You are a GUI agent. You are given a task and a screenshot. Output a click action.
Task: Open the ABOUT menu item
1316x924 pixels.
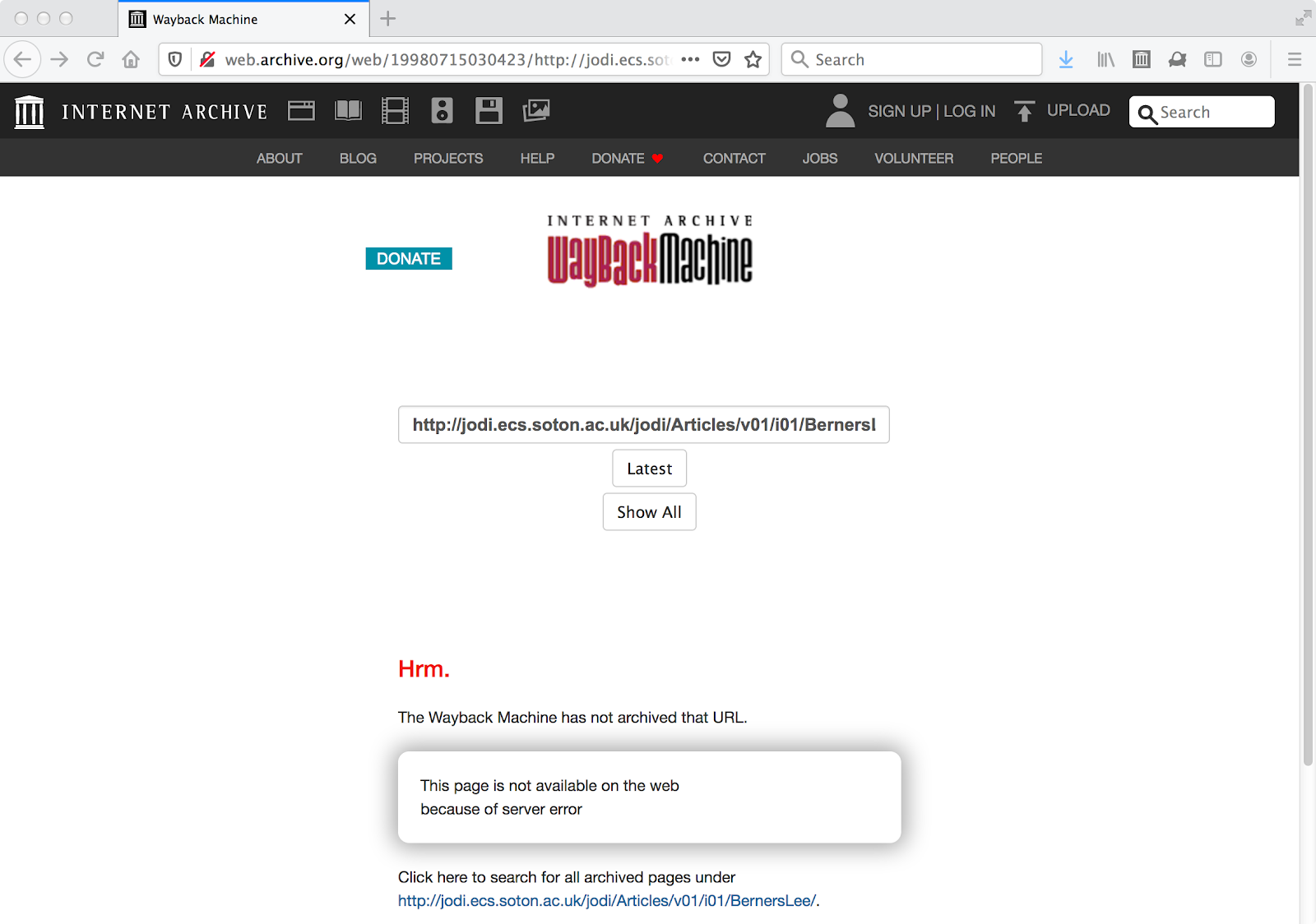click(280, 158)
